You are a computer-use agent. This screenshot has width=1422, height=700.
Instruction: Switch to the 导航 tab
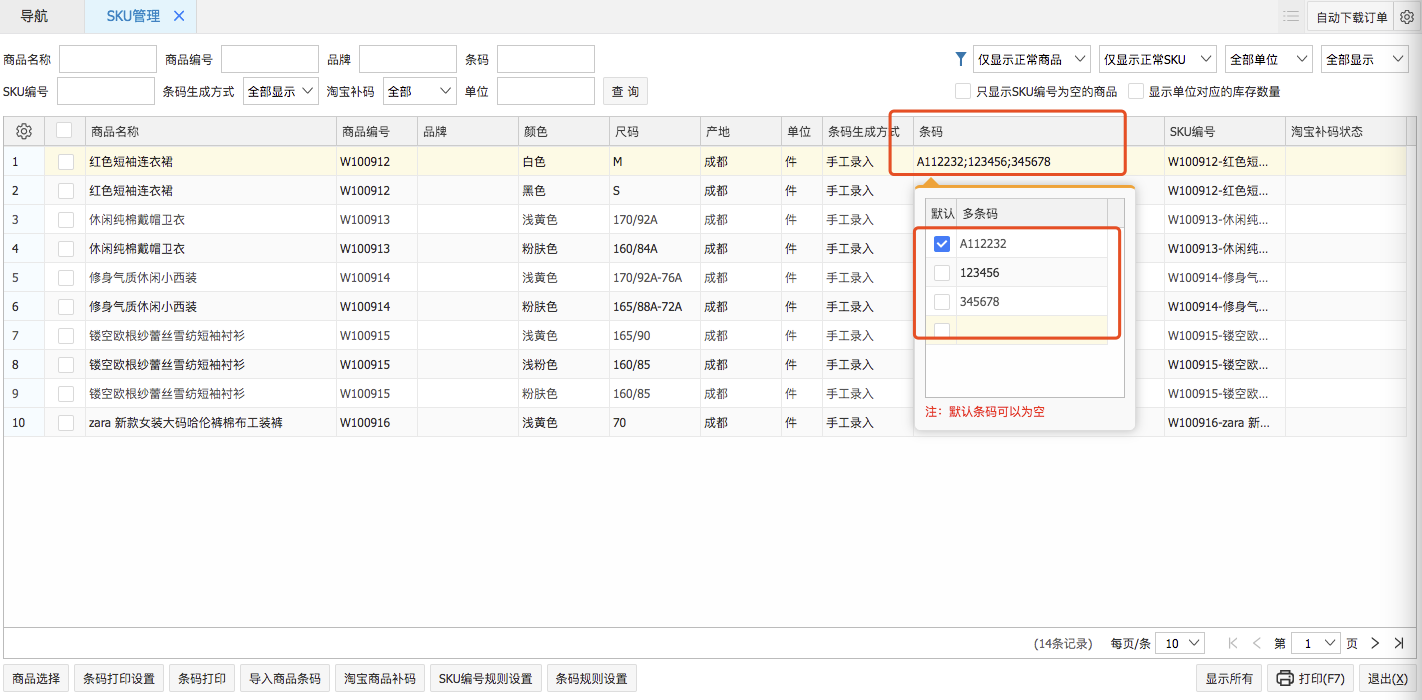coord(34,16)
